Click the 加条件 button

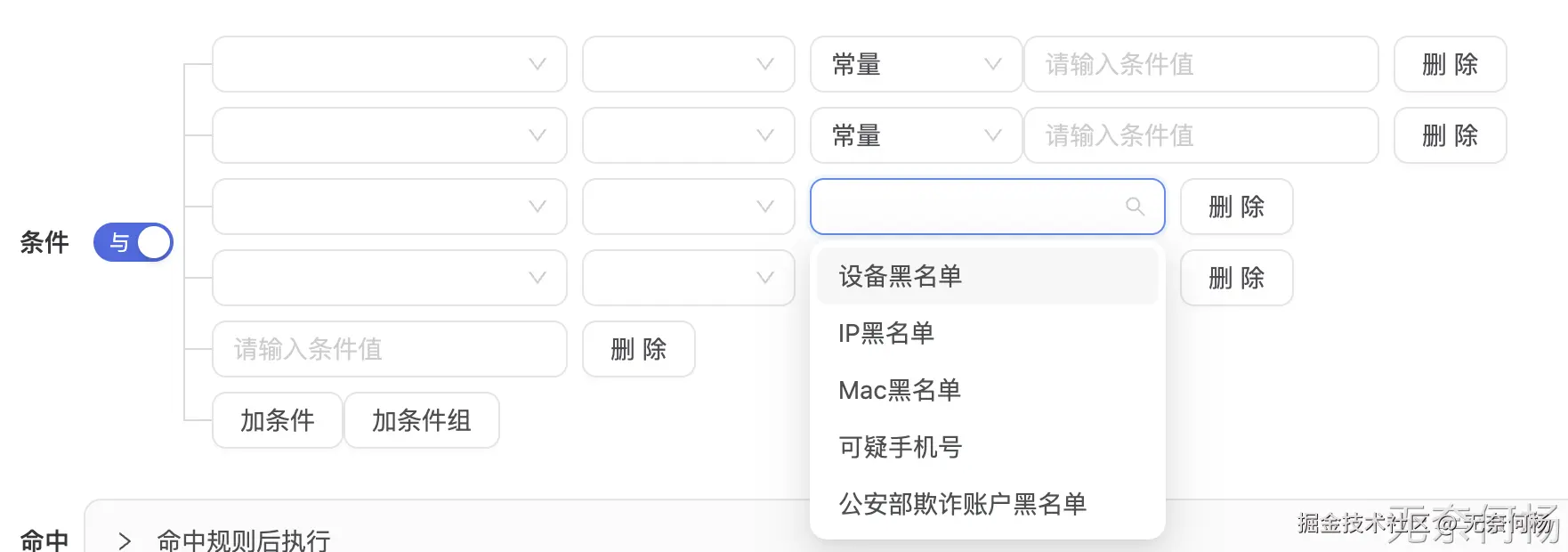[x=277, y=420]
